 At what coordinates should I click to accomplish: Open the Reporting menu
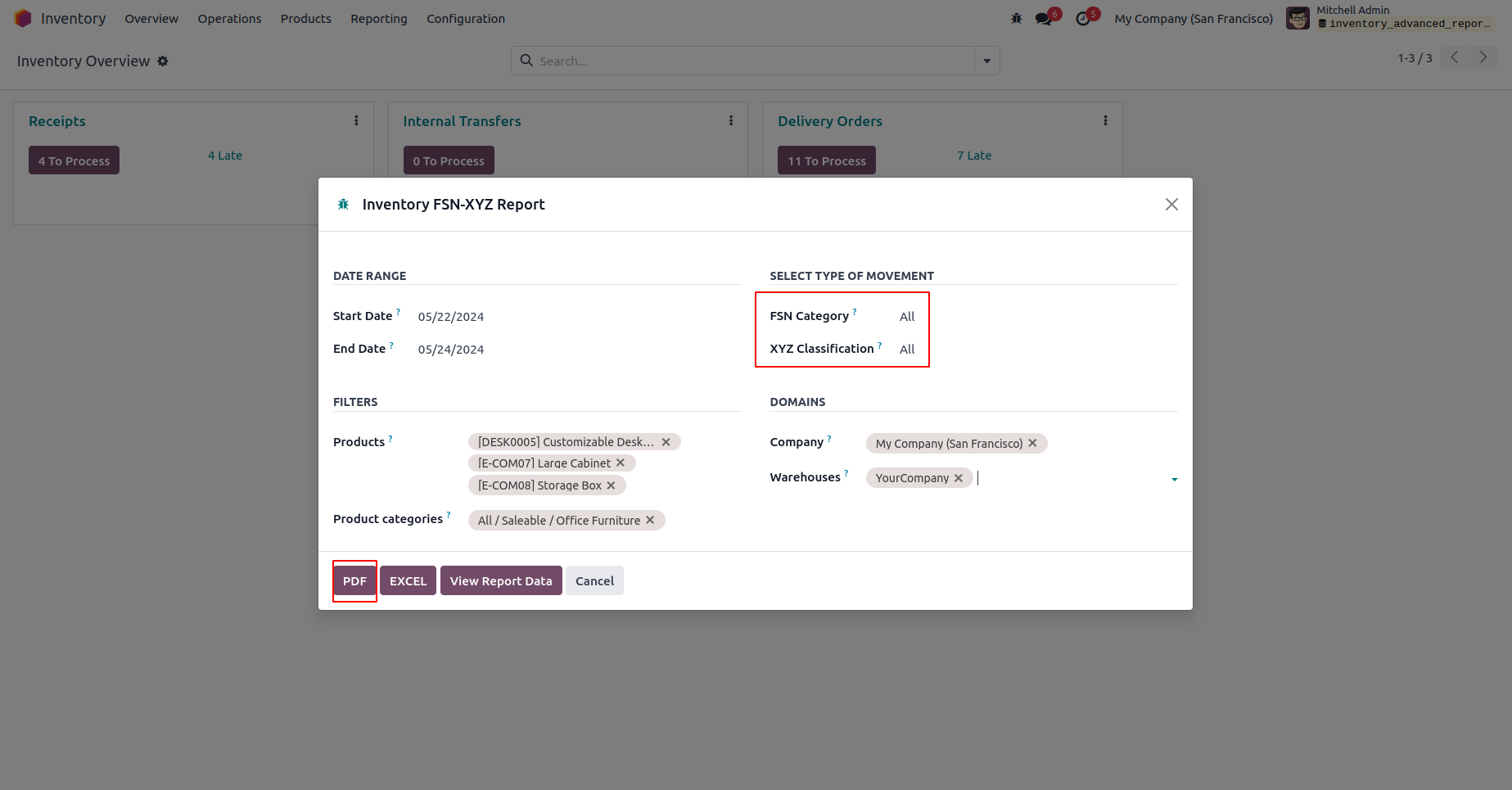pyautogui.click(x=379, y=19)
